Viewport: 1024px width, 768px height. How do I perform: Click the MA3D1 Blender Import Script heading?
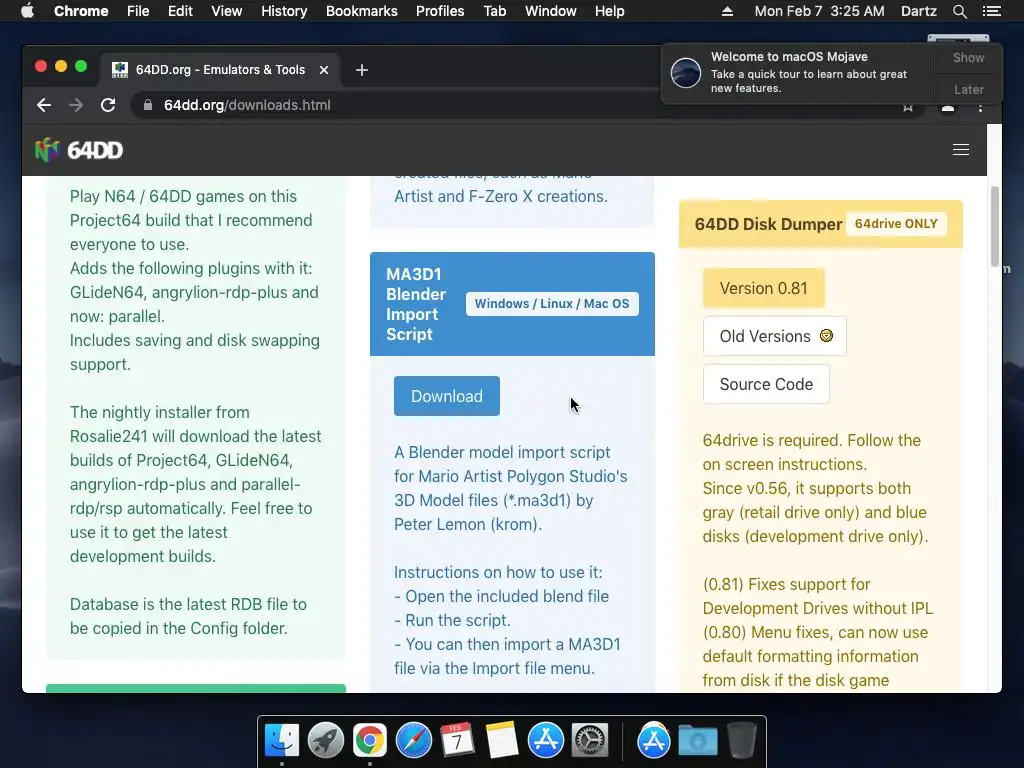416,304
